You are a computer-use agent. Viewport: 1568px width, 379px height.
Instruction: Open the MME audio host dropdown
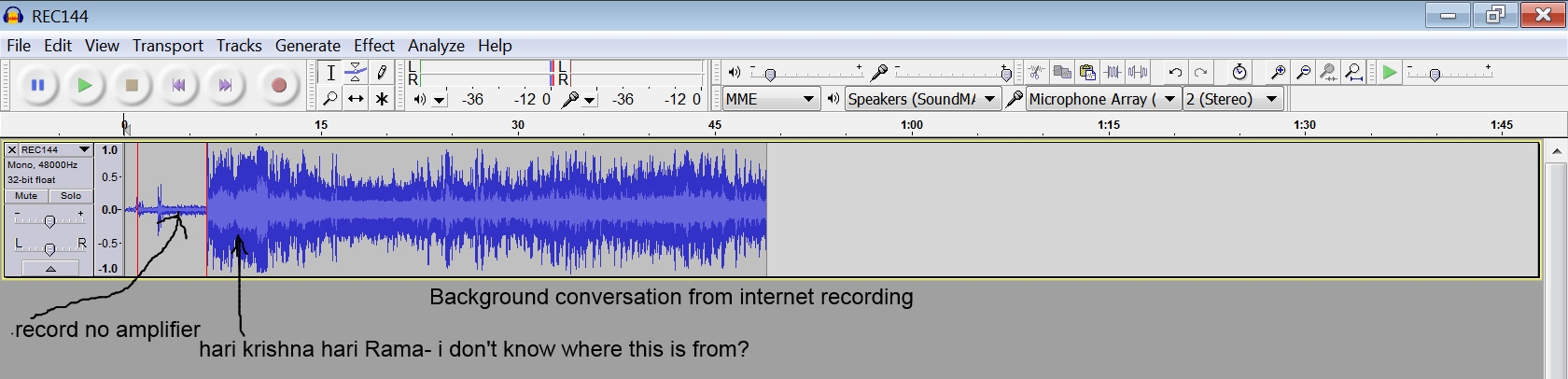tap(770, 99)
